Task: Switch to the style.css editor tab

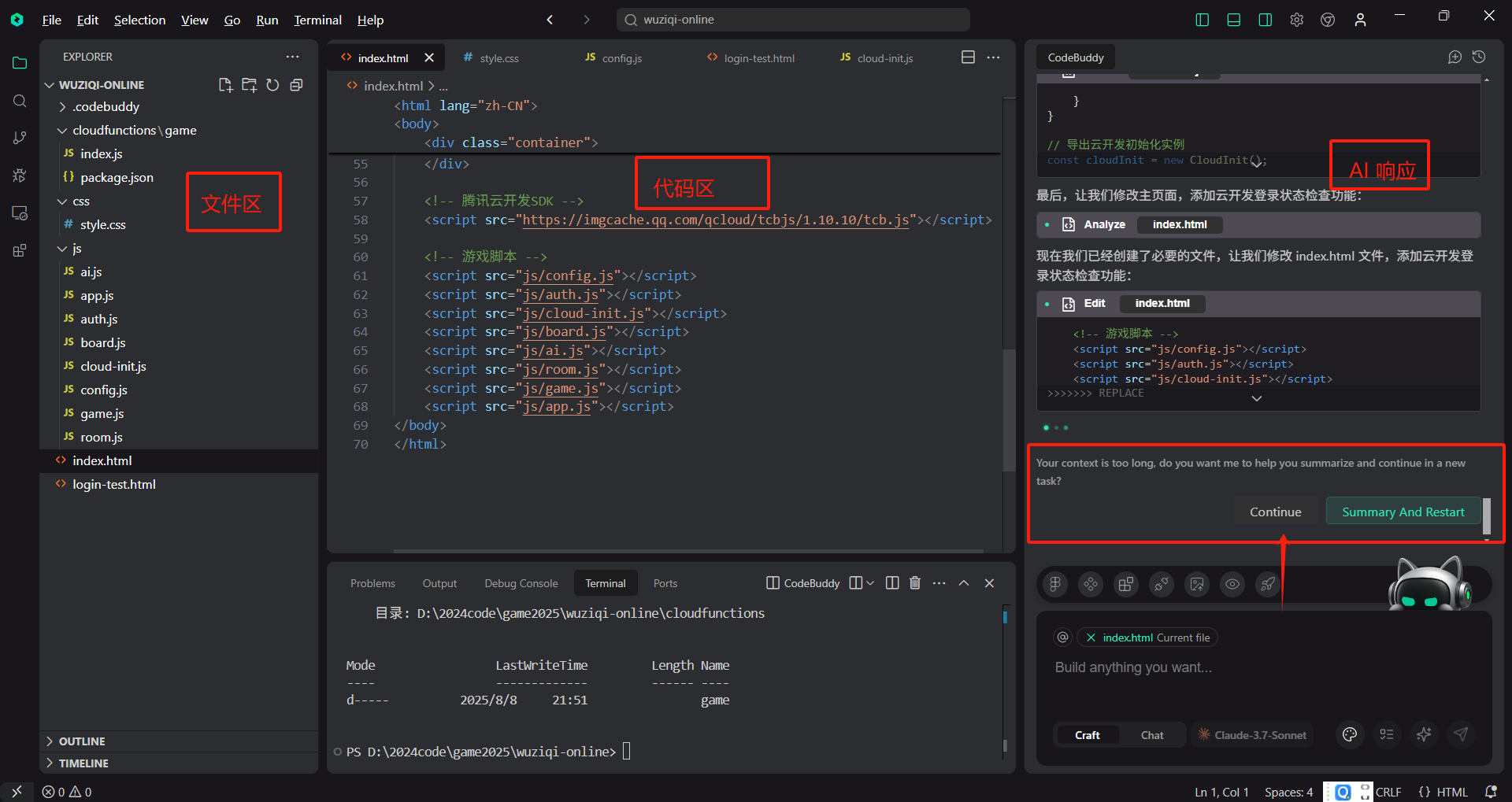Action: point(499,58)
